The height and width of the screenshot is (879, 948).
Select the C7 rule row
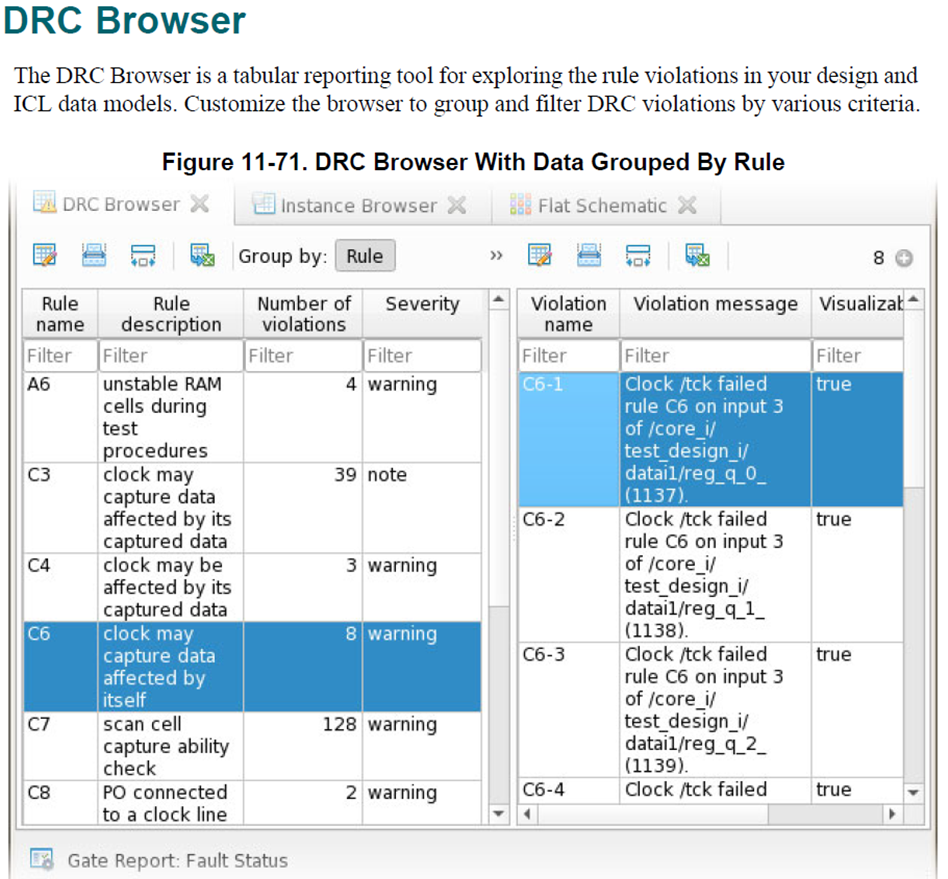pos(252,746)
